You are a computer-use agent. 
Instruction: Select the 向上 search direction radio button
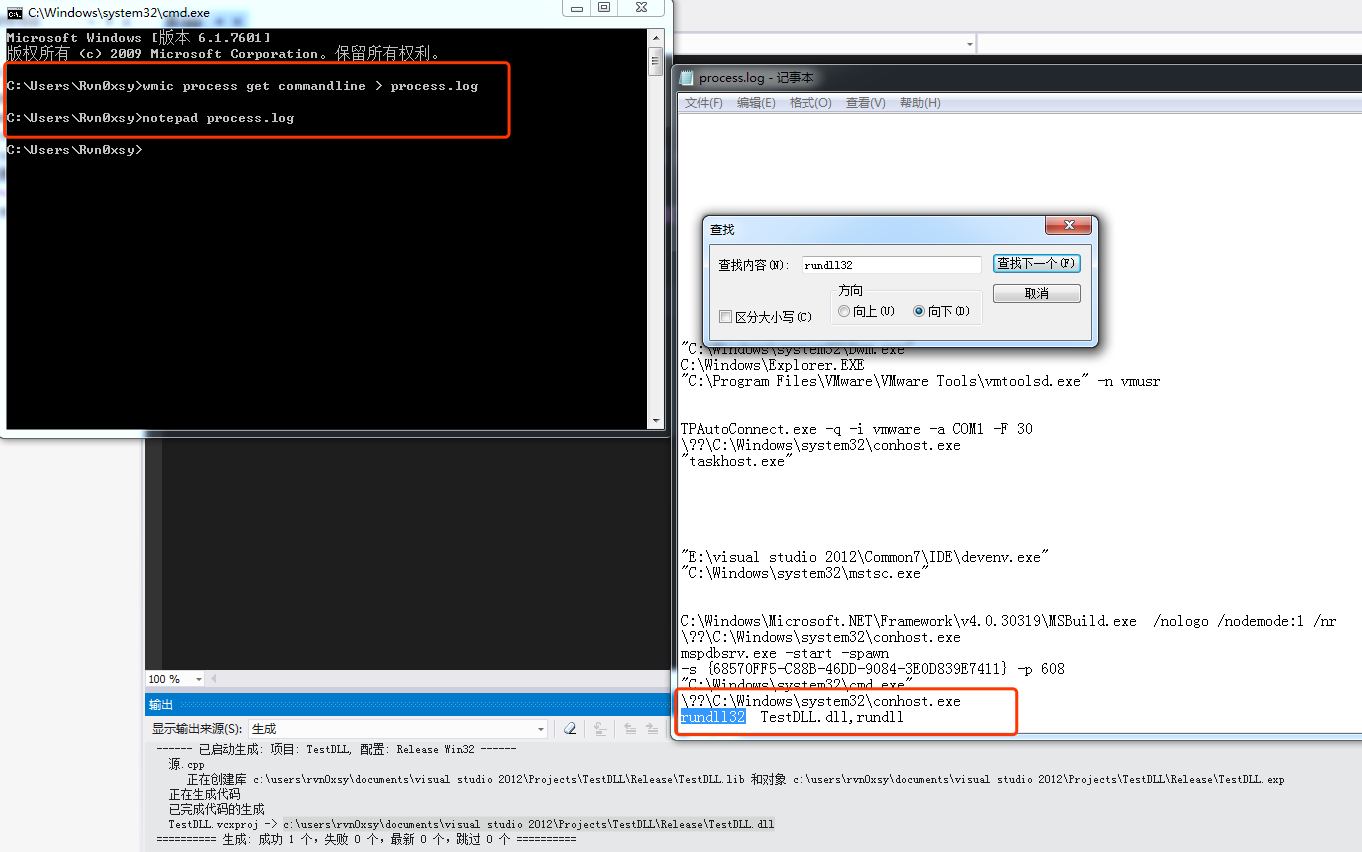pyautogui.click(x=845, y=312)
